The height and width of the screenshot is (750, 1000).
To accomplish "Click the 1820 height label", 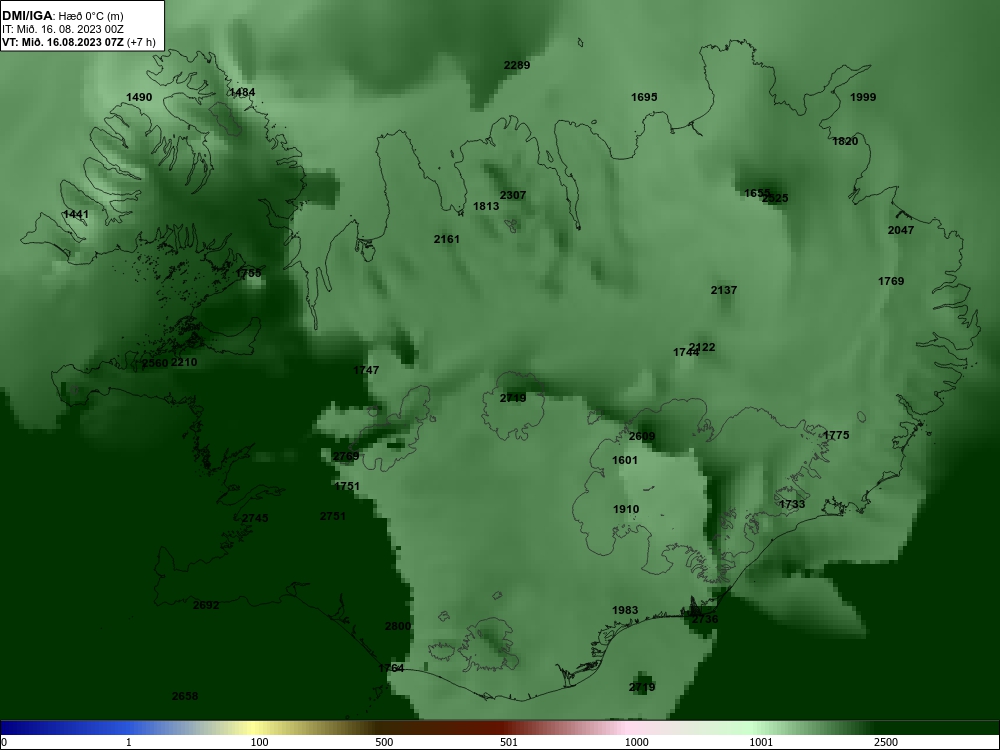I will coord(845,141).
